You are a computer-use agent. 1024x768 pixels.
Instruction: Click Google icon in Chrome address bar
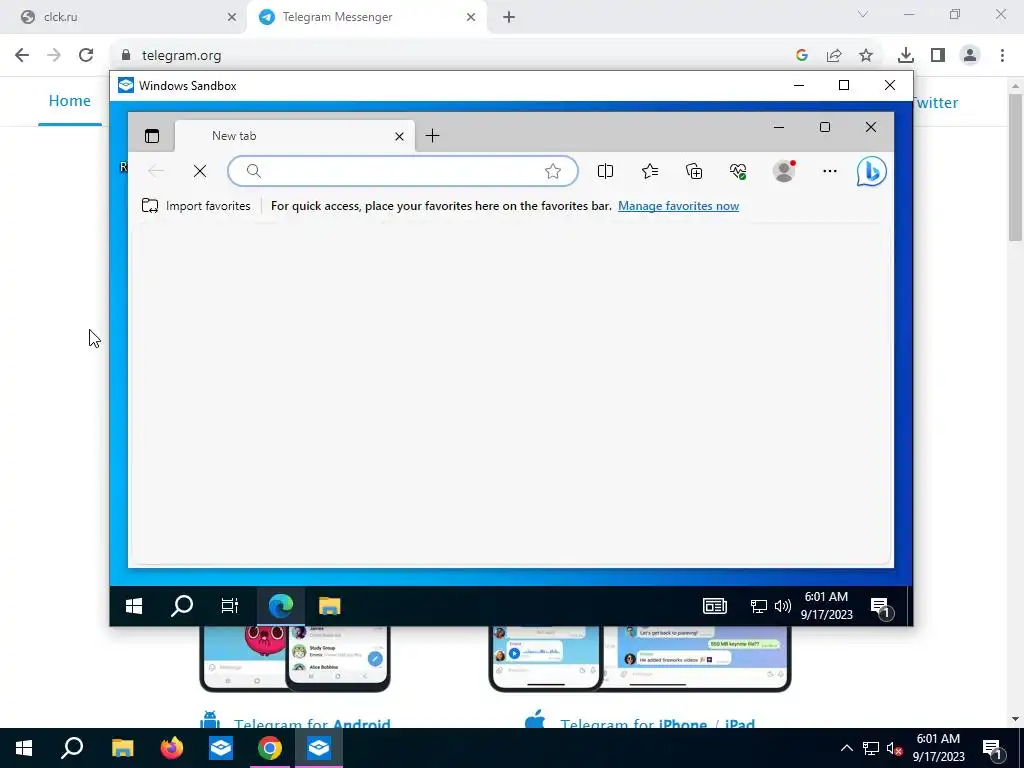coord(802,55)
